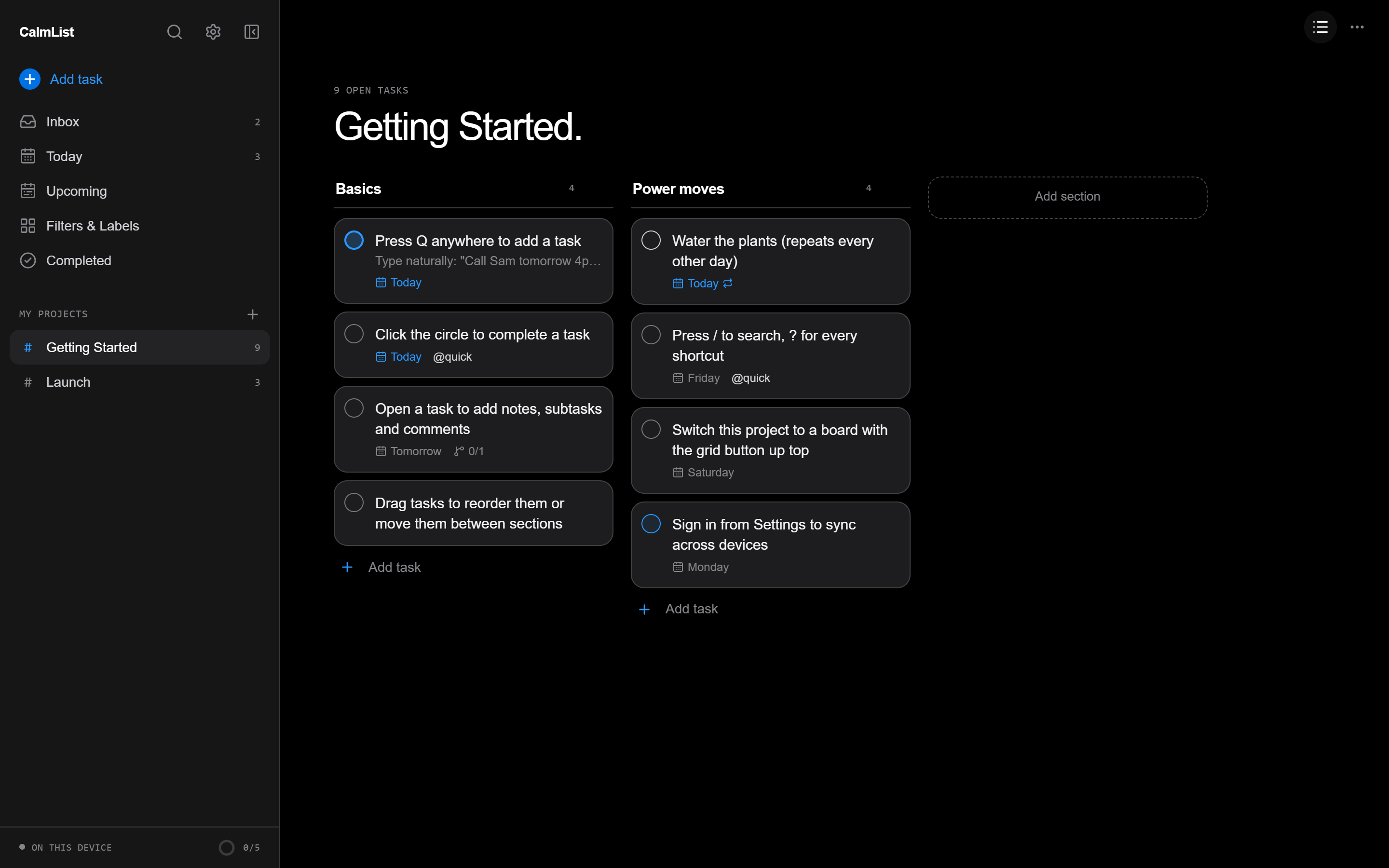Open the Inbox view
This screenshot has width=1389, height=868.
click(x=139, y=122)
